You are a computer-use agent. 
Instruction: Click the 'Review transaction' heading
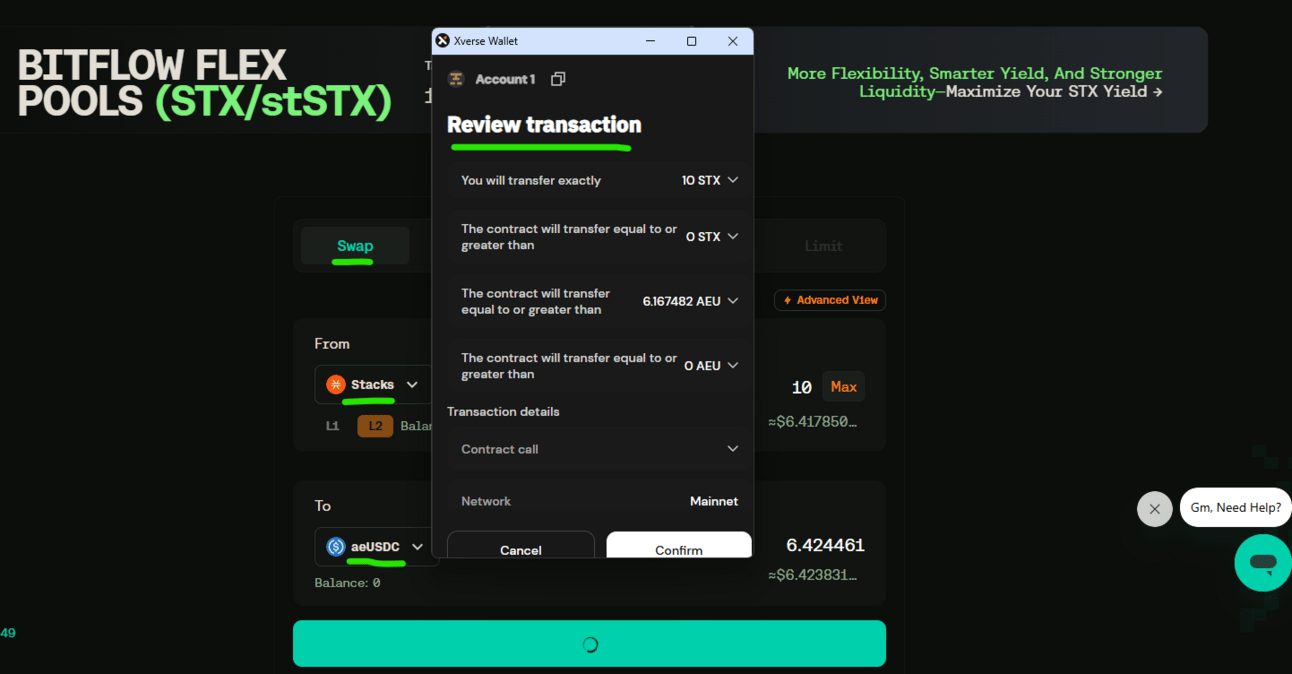pyautogui.click(x=544, y=125)
